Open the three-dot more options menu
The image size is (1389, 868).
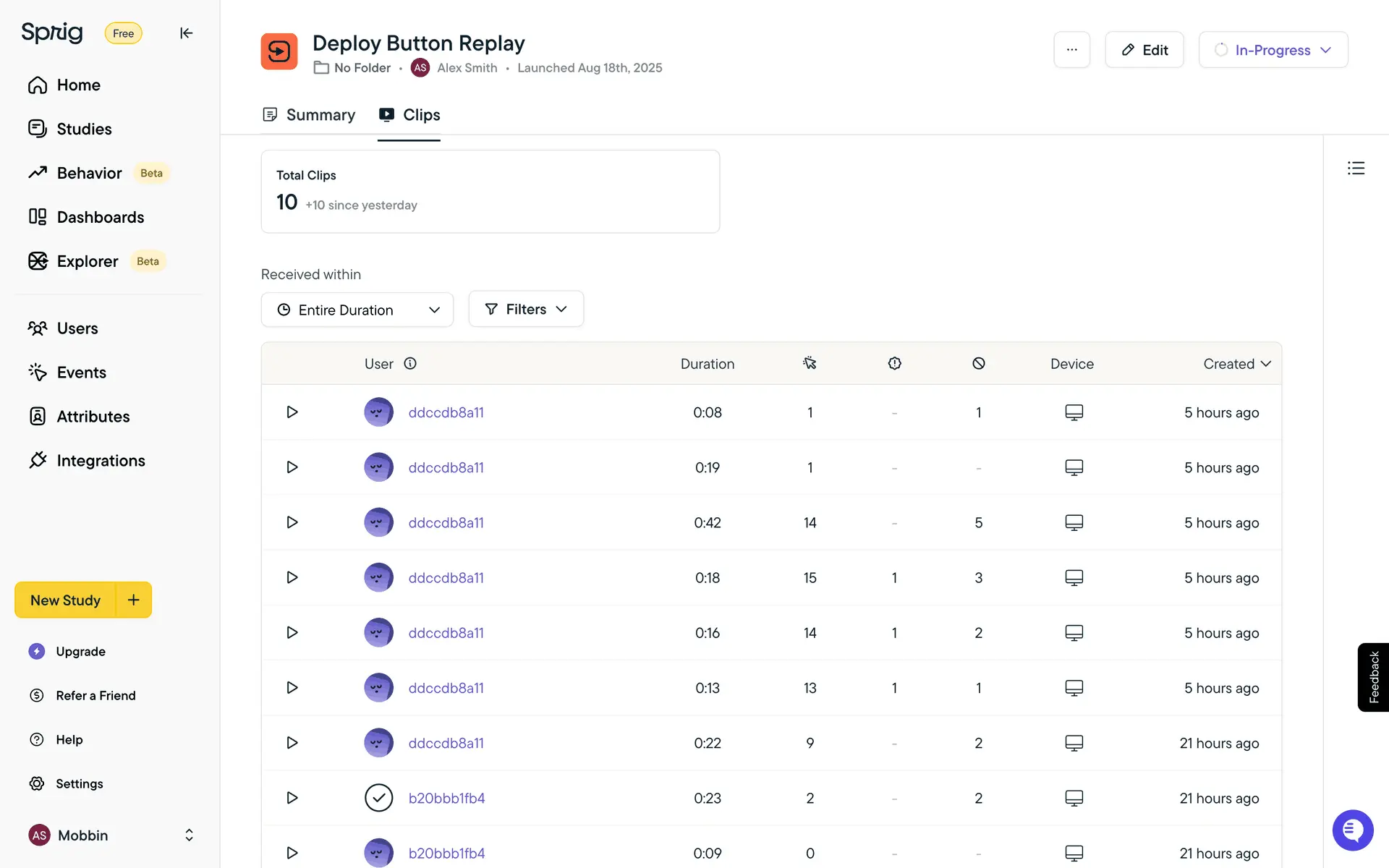pos(1071,50)
